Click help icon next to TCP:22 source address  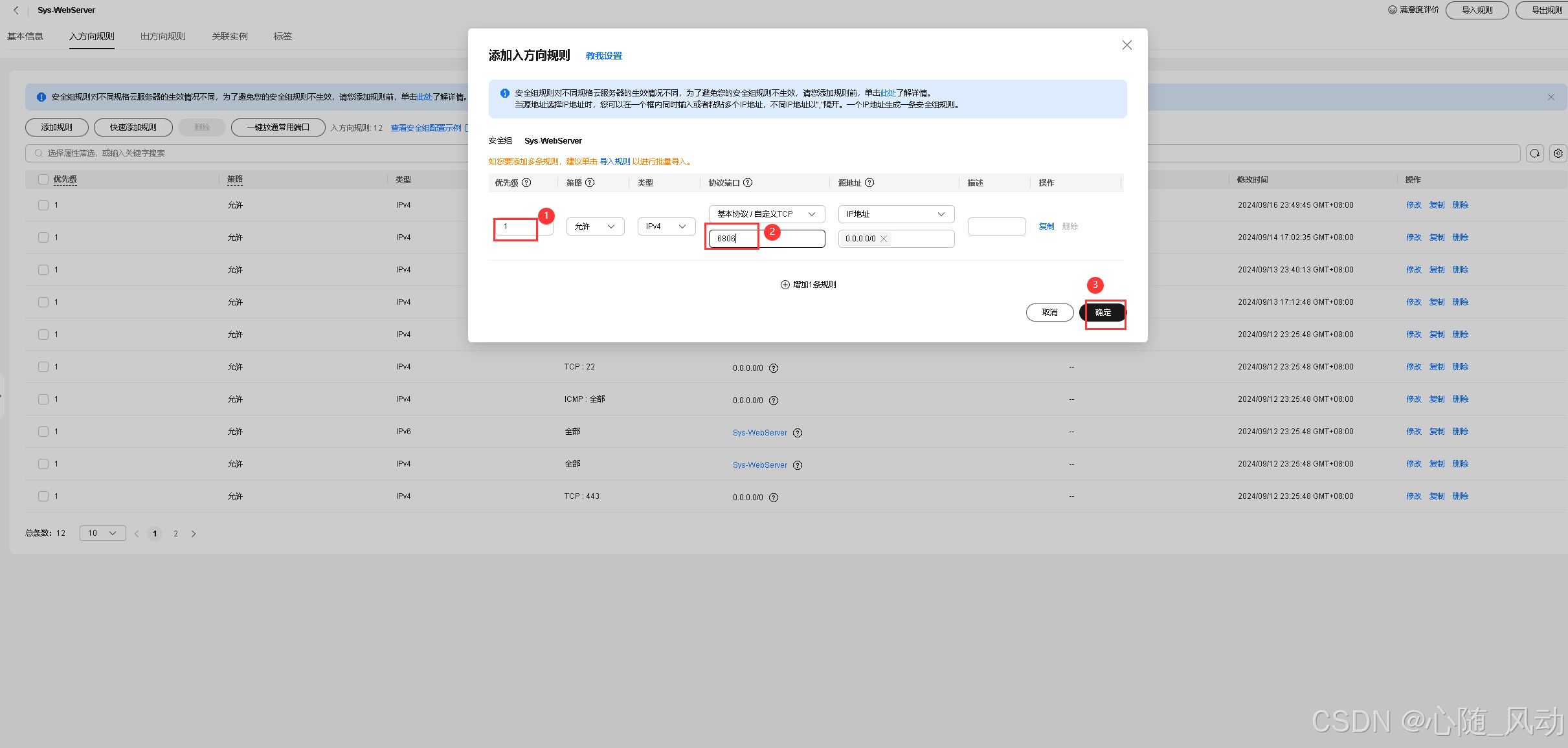tap(774, 368)
